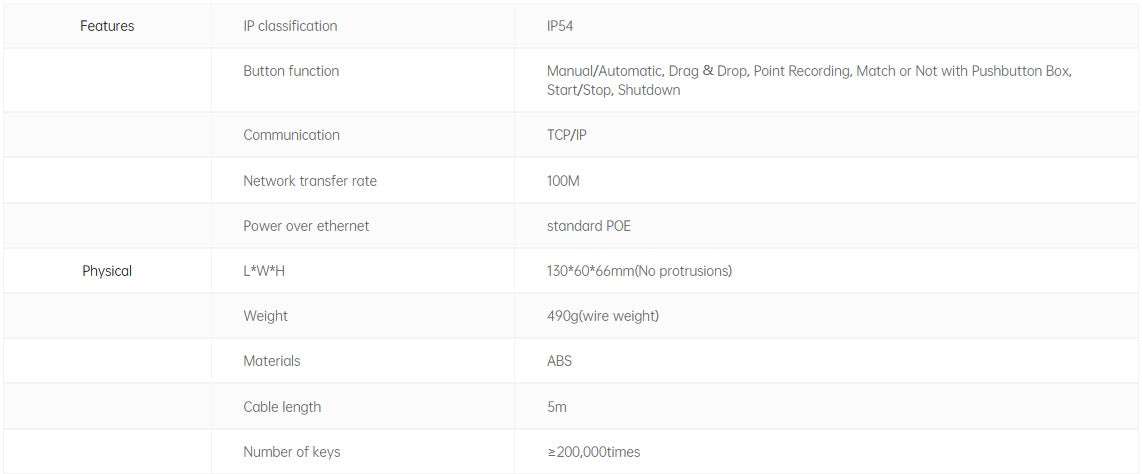Click the standard POE value

click(x=588, y=226)
